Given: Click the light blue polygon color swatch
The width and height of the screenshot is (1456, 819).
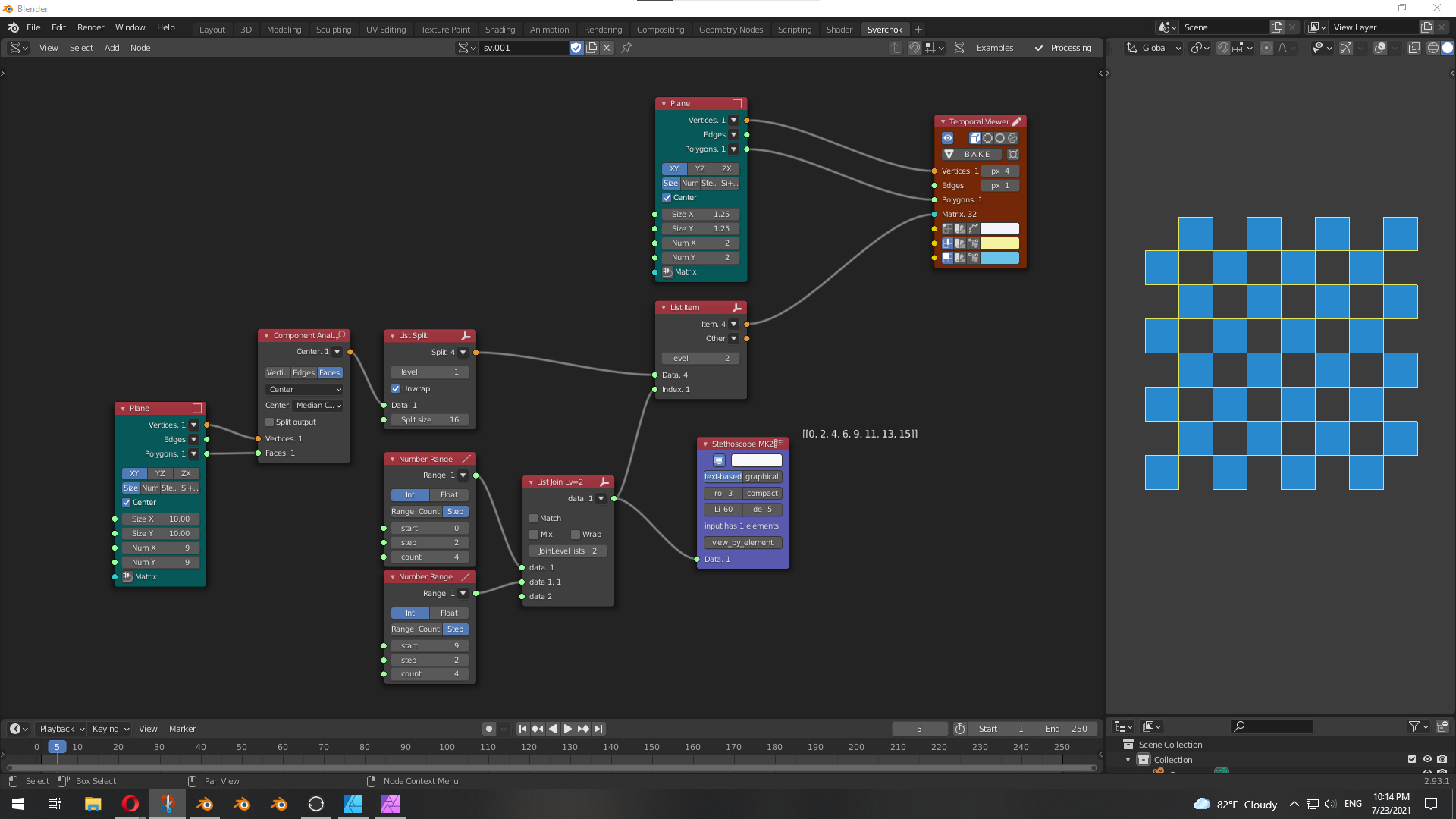Looking at the screenshot, I should [x=999, y=258].
